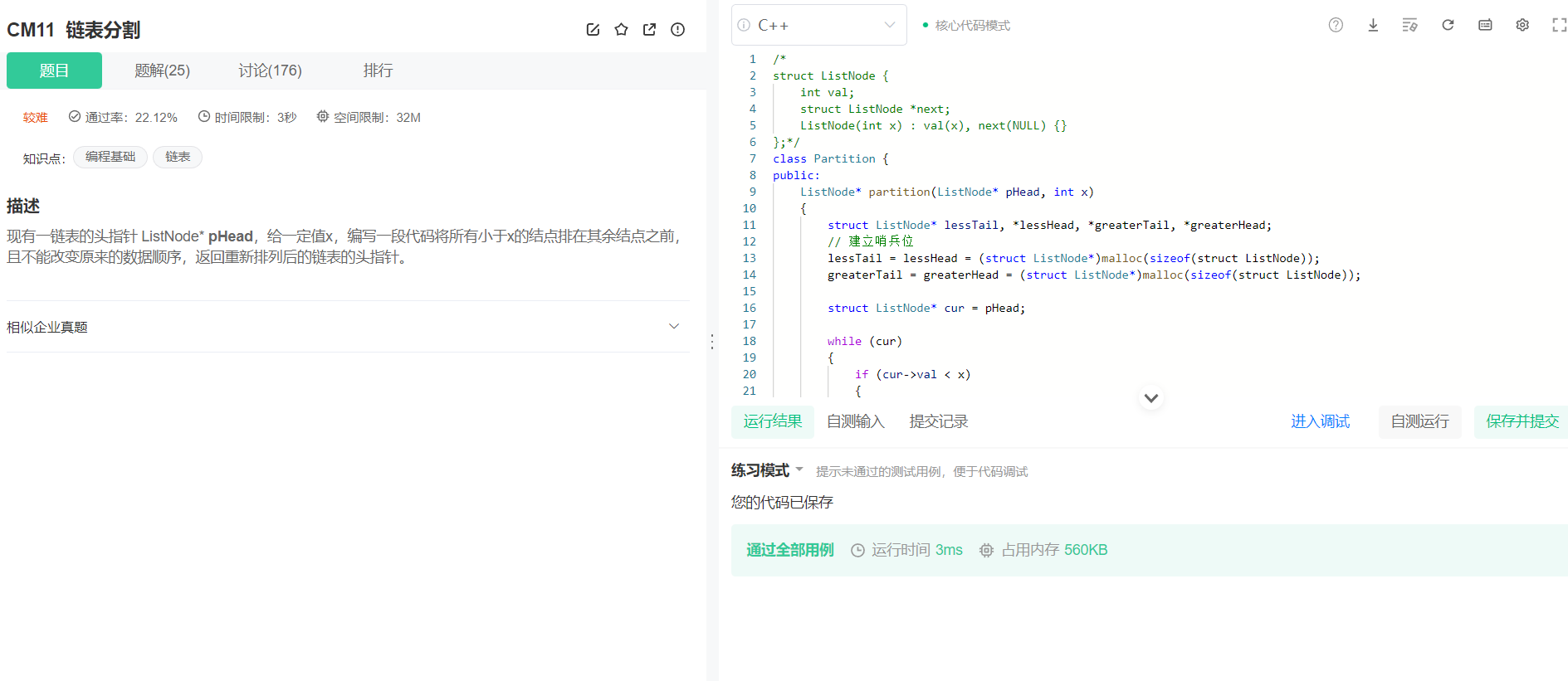
Task: Click the 保存并提交 button
Action: (1522, 421)
